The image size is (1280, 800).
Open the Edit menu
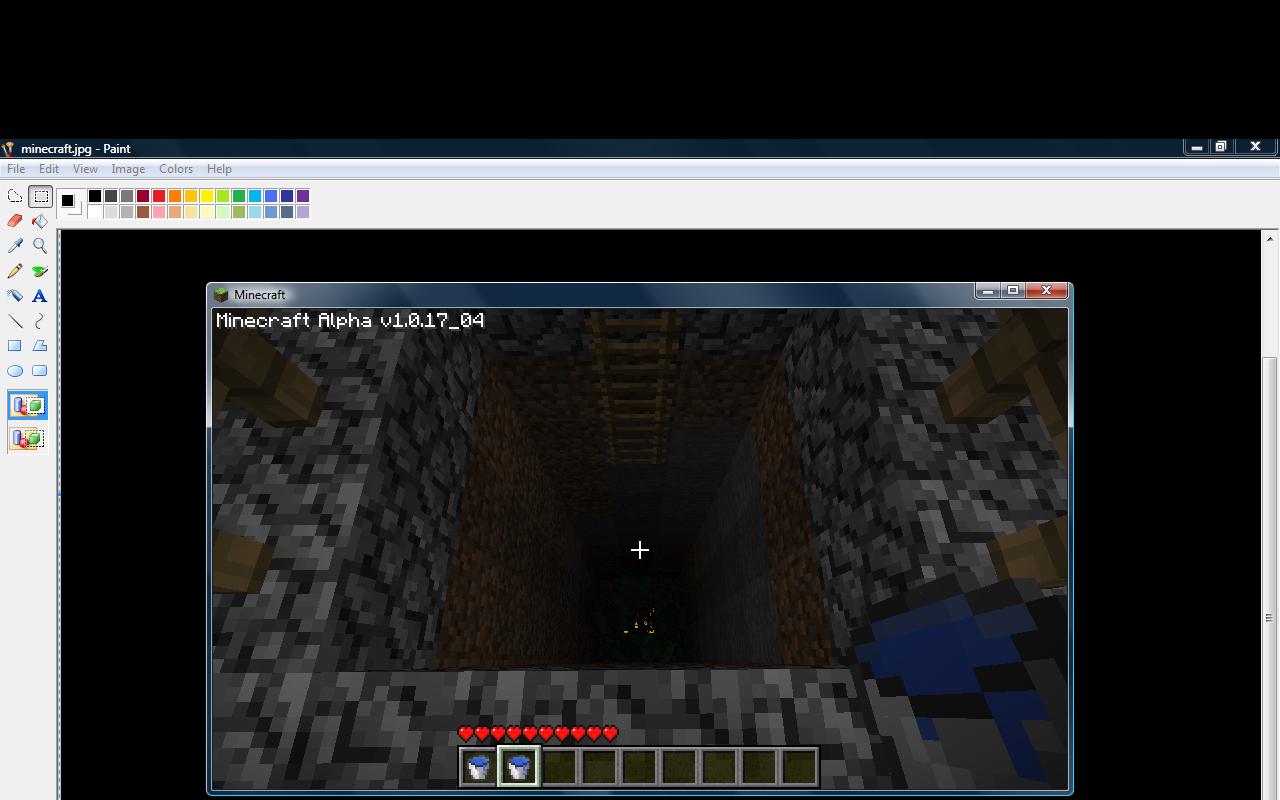coord(48,169)
